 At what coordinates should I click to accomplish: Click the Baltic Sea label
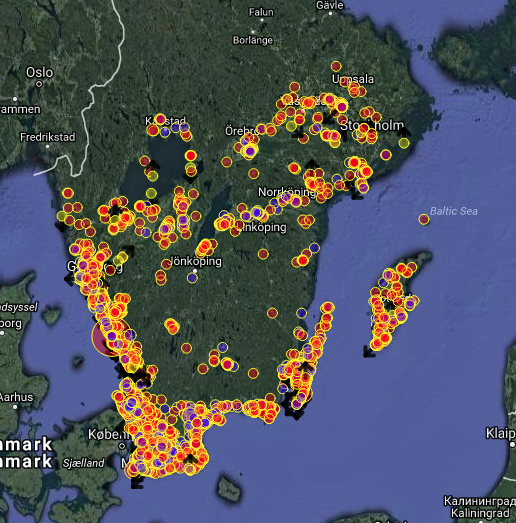click(454, 211)
